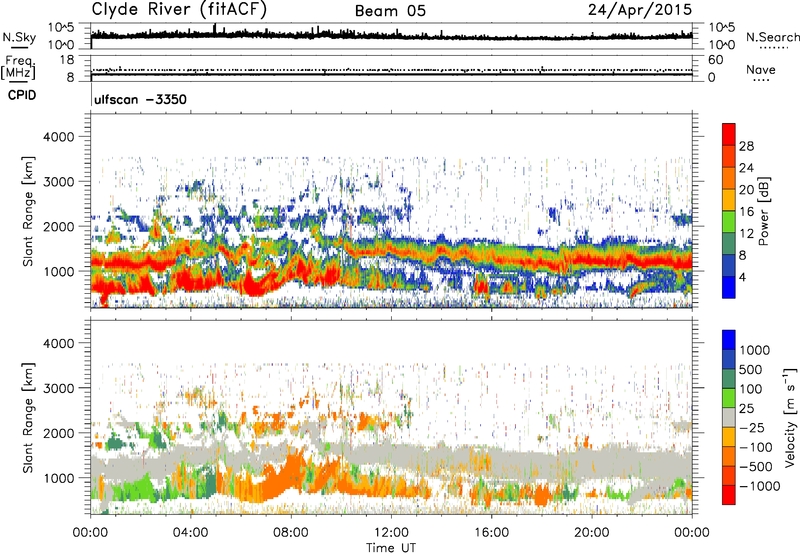Select the "08:00" time axis label
Viewport: 800px width, 554px height.
(x=291, y=533)
